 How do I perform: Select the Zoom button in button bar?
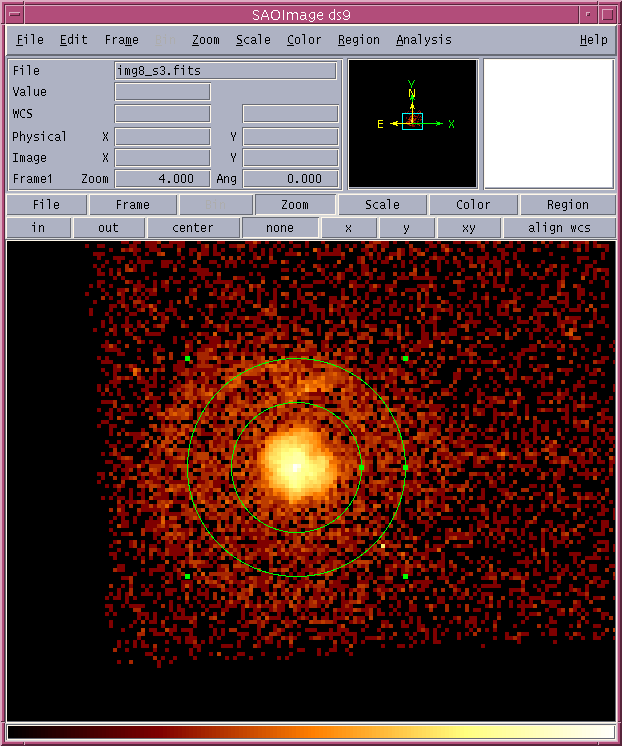(x=295, y=205)
